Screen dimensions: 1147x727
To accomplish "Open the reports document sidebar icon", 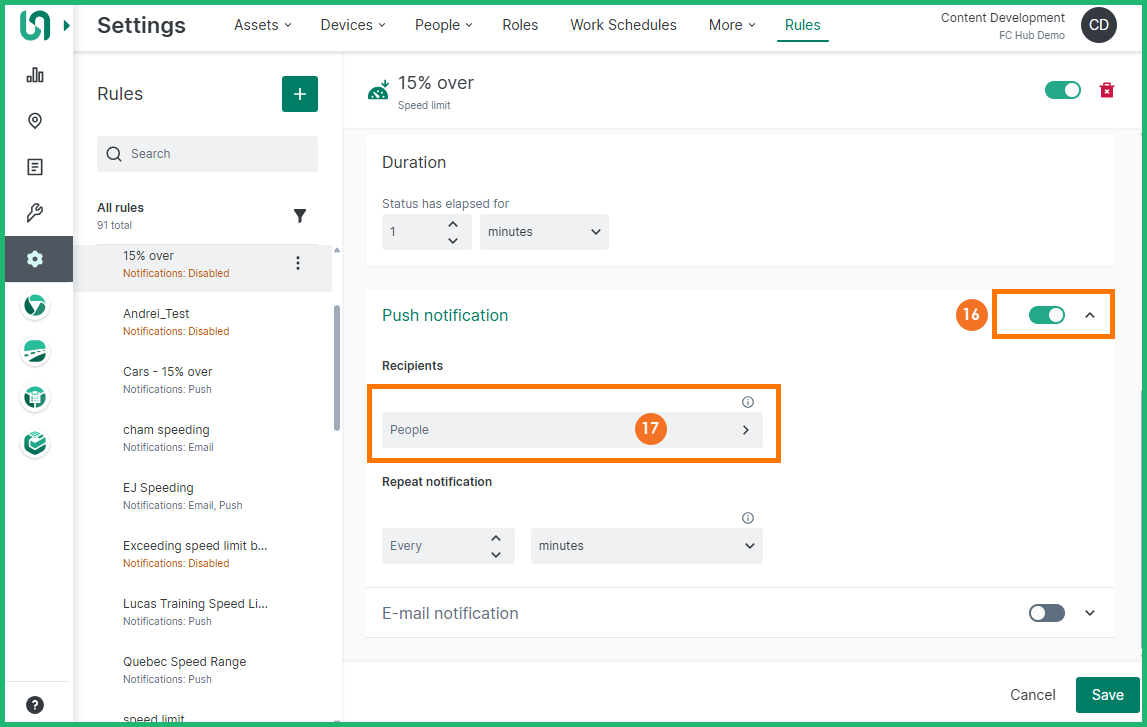I will pyautogui.click(x=35, y=167).
